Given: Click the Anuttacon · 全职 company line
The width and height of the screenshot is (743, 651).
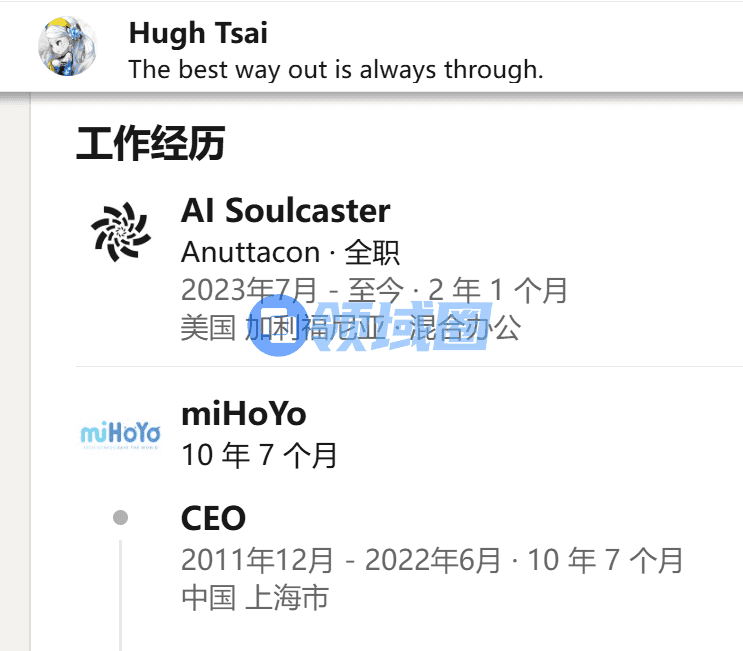Looking at the screenshot, I should (x=290, y=252).
